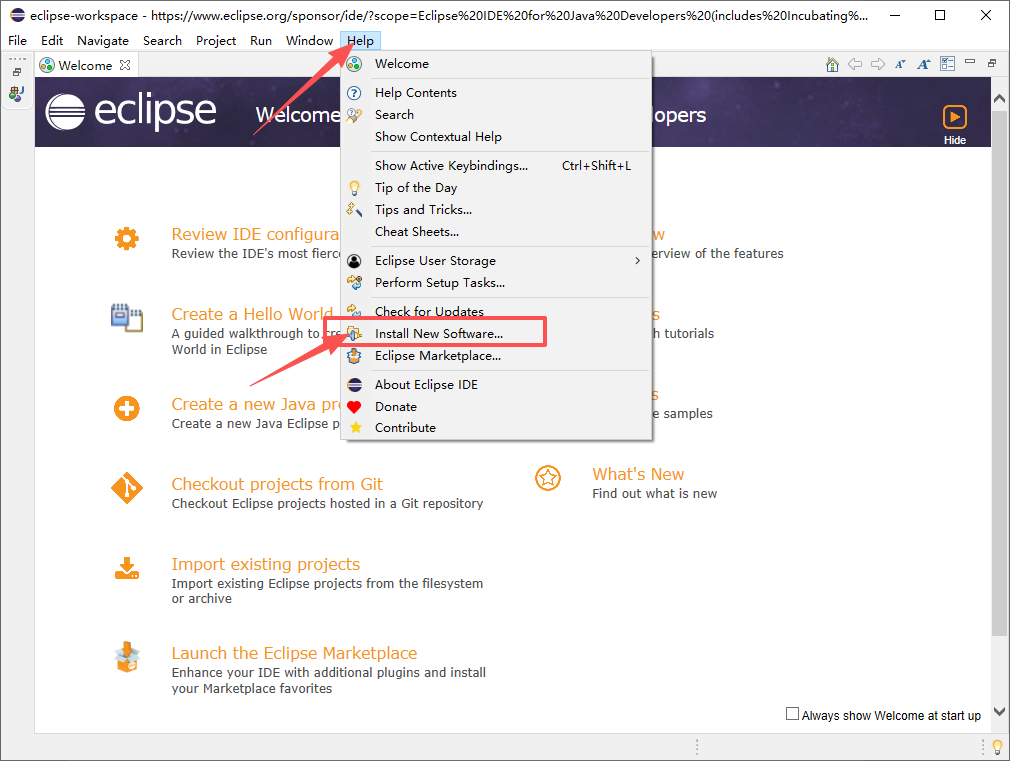The image size is (1010, 761).
Task: Open the Window menu
Action: tap(309, 41)
